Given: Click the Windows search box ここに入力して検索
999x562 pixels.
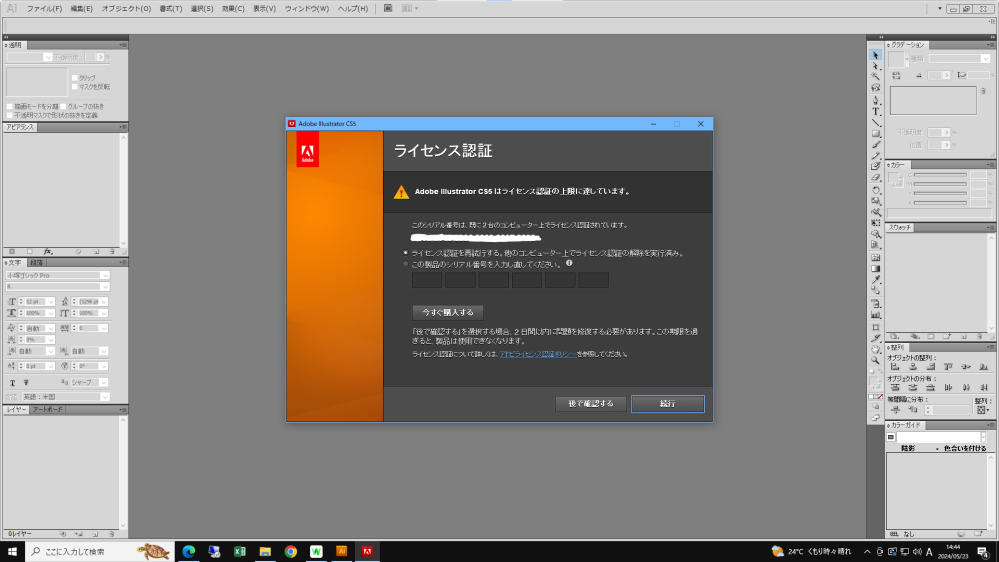Looking at the screenshot, I should click(99, 551).
